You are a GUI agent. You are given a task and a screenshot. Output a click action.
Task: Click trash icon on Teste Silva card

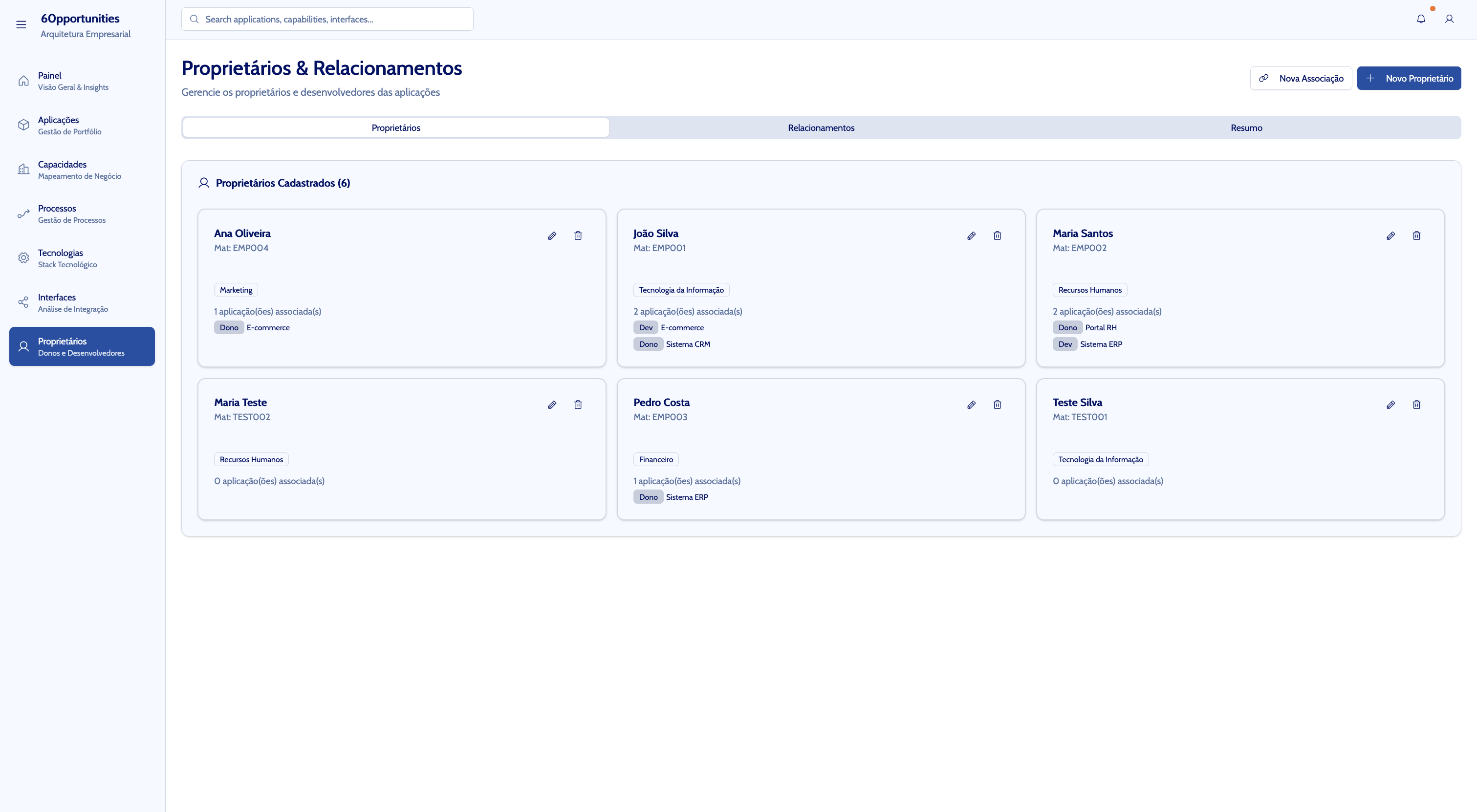1416,405
